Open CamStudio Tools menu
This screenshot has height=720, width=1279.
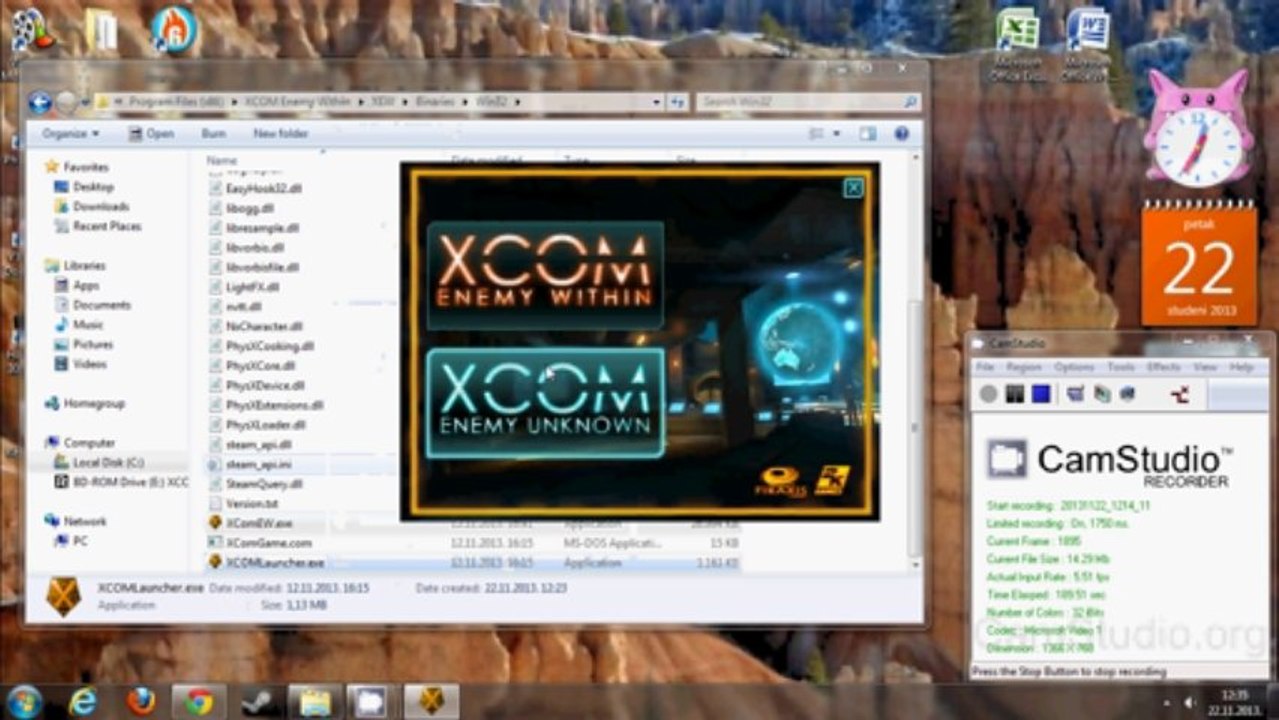point(1121,367)
